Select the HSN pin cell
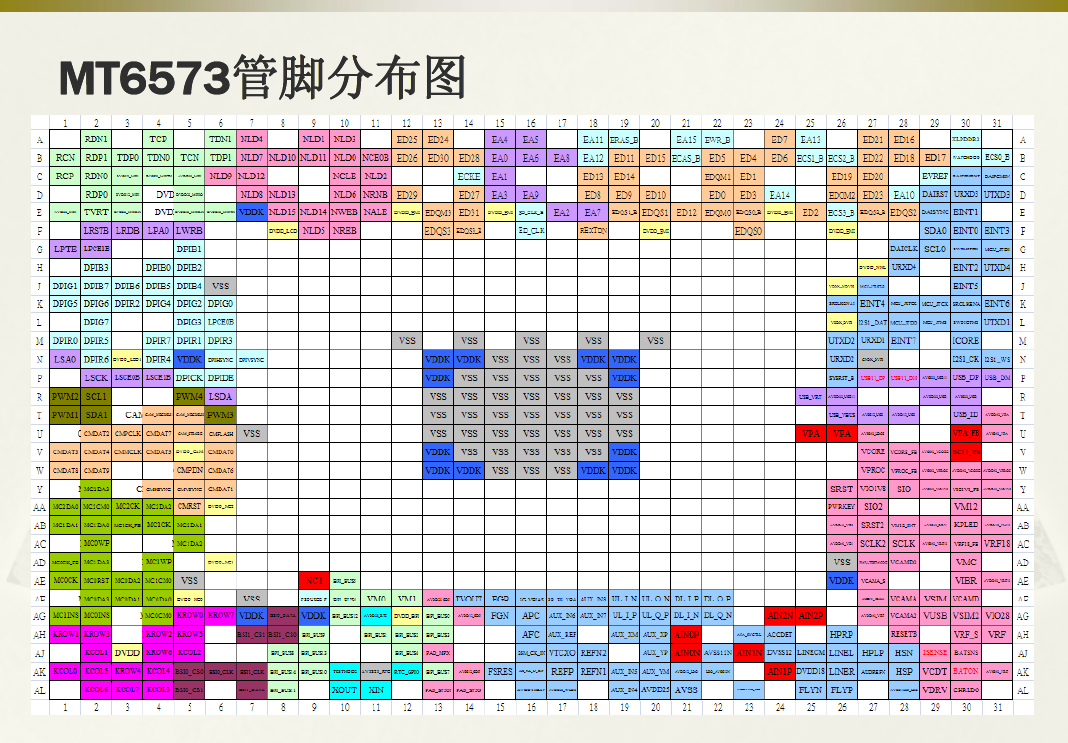Viewport: 1068px width, 743px height. pyautogui.click(x=904, y=652)
